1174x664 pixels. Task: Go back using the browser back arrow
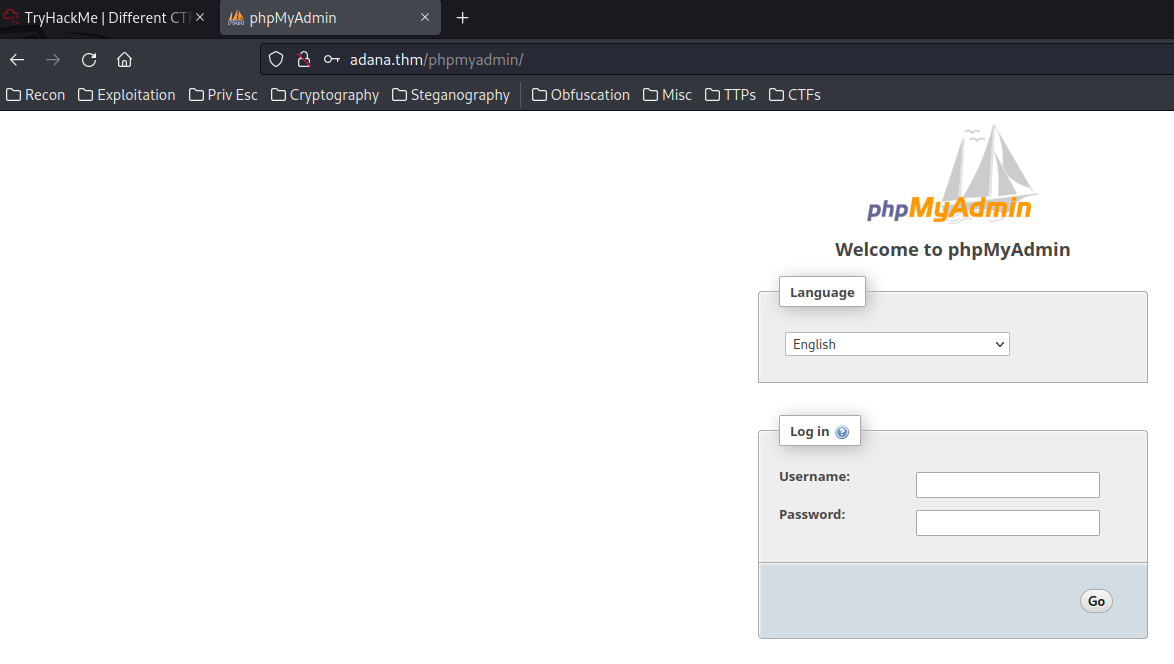pyautogui.click(x=17, y=60)
